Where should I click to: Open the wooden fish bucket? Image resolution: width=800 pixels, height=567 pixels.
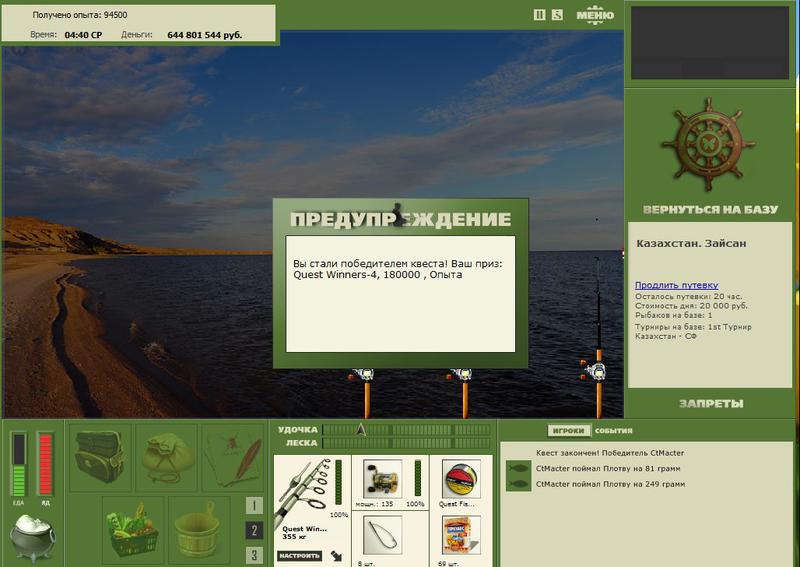tap(198, 529)
